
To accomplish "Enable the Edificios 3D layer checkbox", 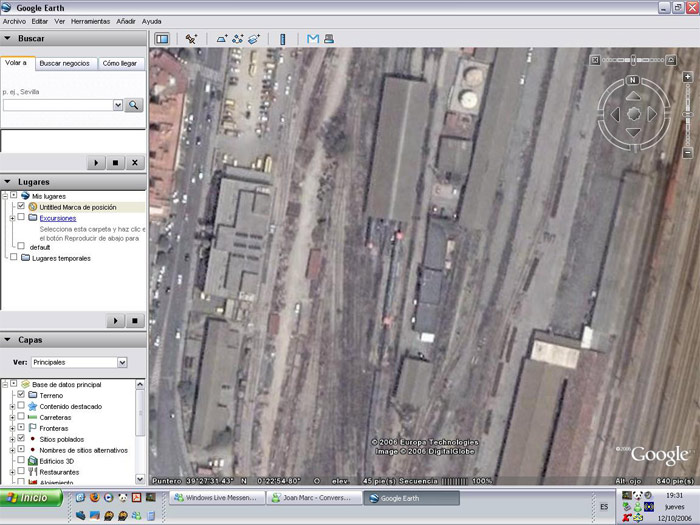I will (21, 461).
